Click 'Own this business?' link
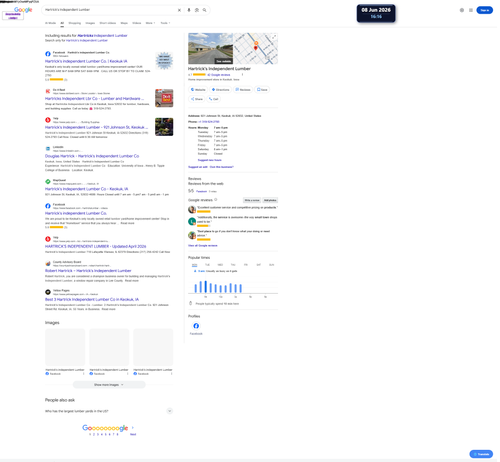500x462 pixels. (x=222, y=167)
